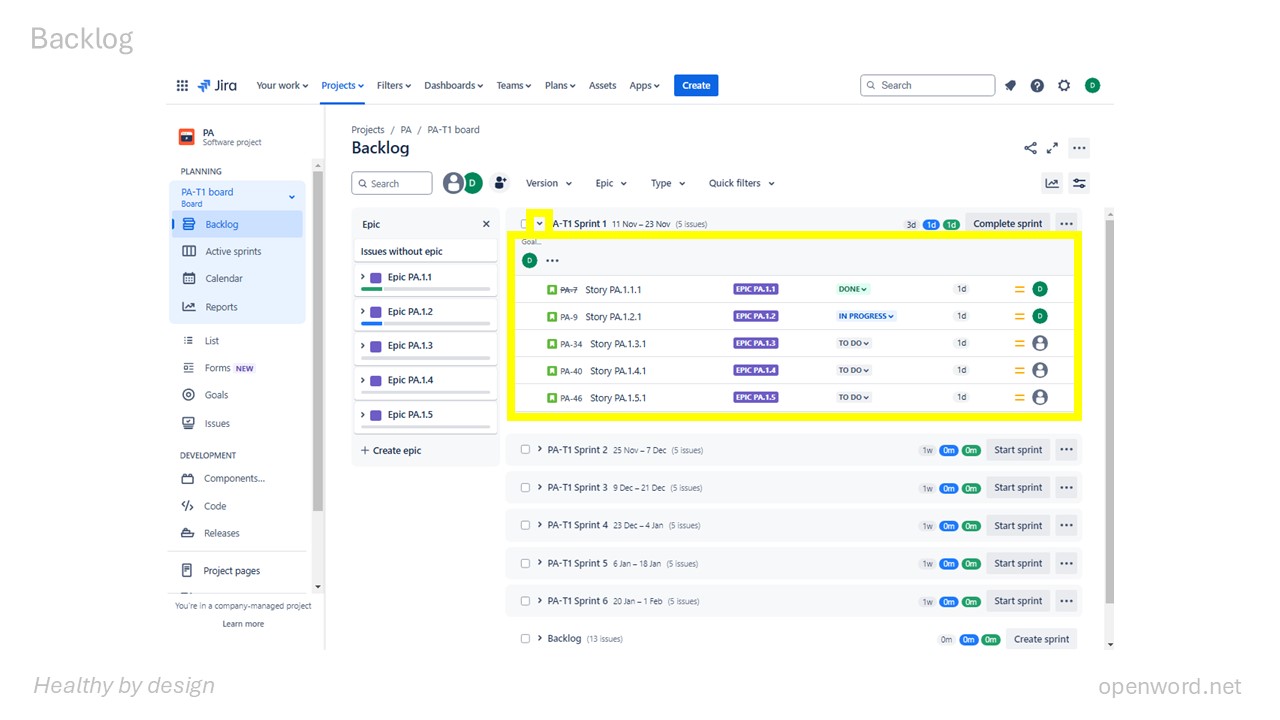The width and height of the screenshot is (1280, 720).
Task: Select the Backlog section checkbox
Action: pos(525,639)
